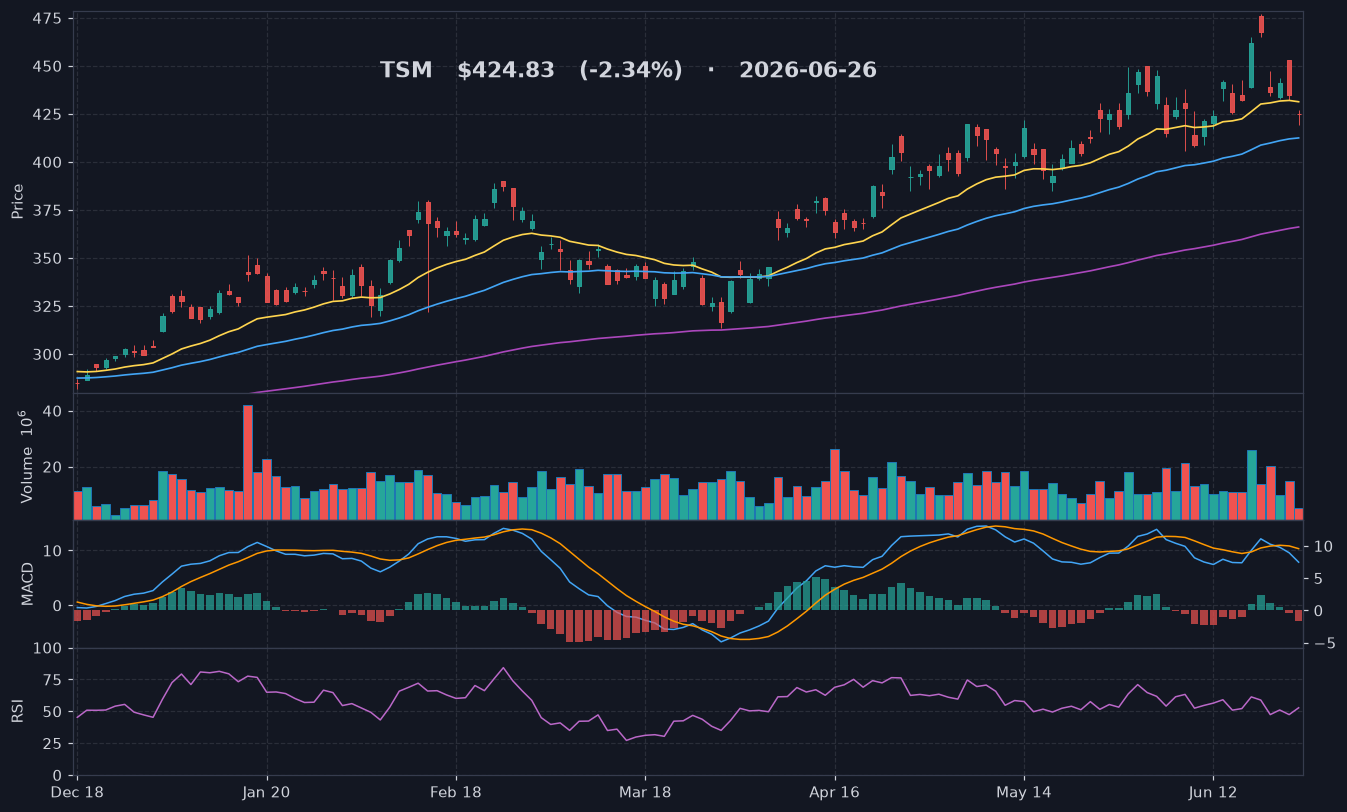Click the Volume axis label
The image size is (1347, 812).
[x=26, y=457]
